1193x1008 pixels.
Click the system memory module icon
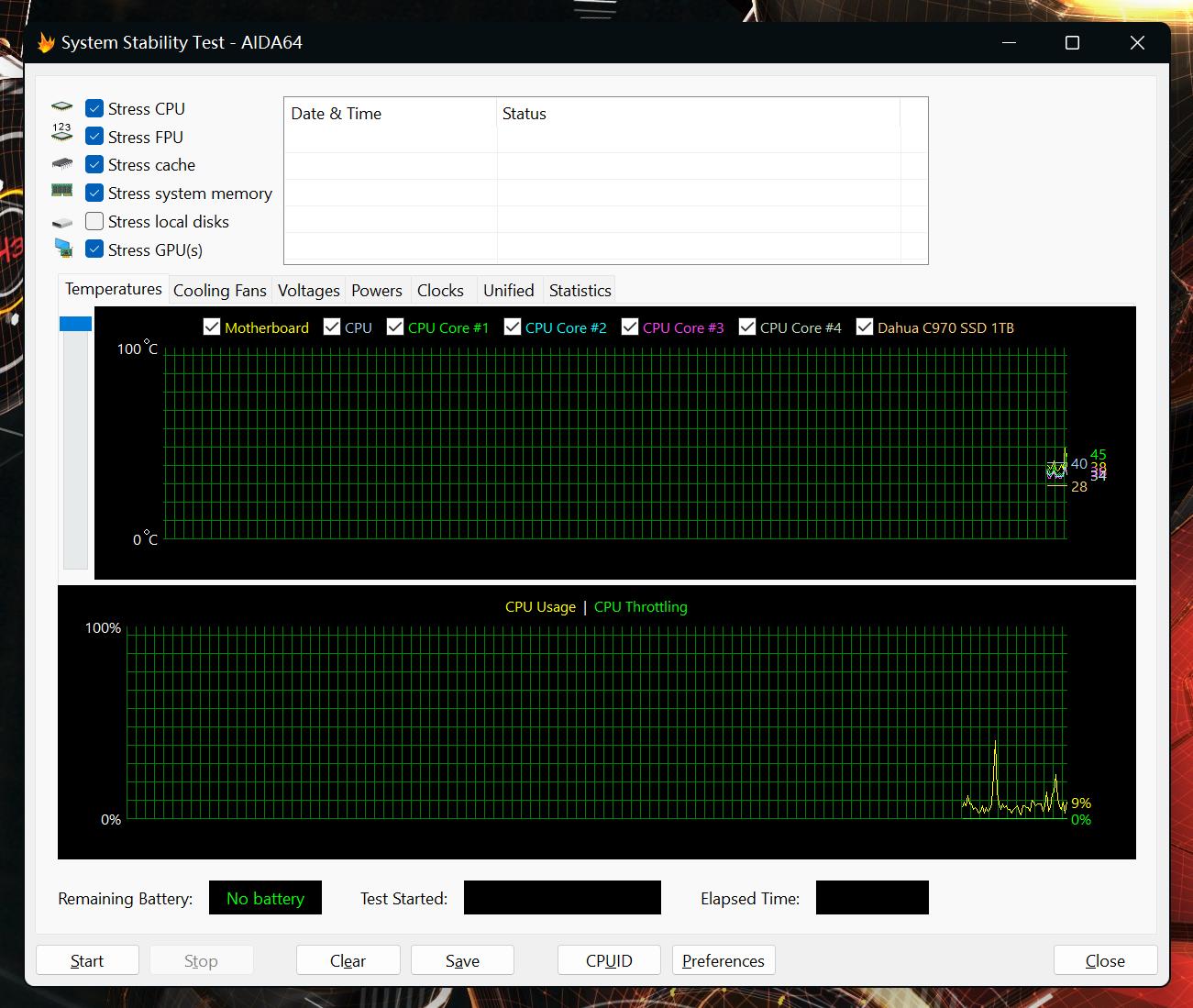(x=61, y=191)
